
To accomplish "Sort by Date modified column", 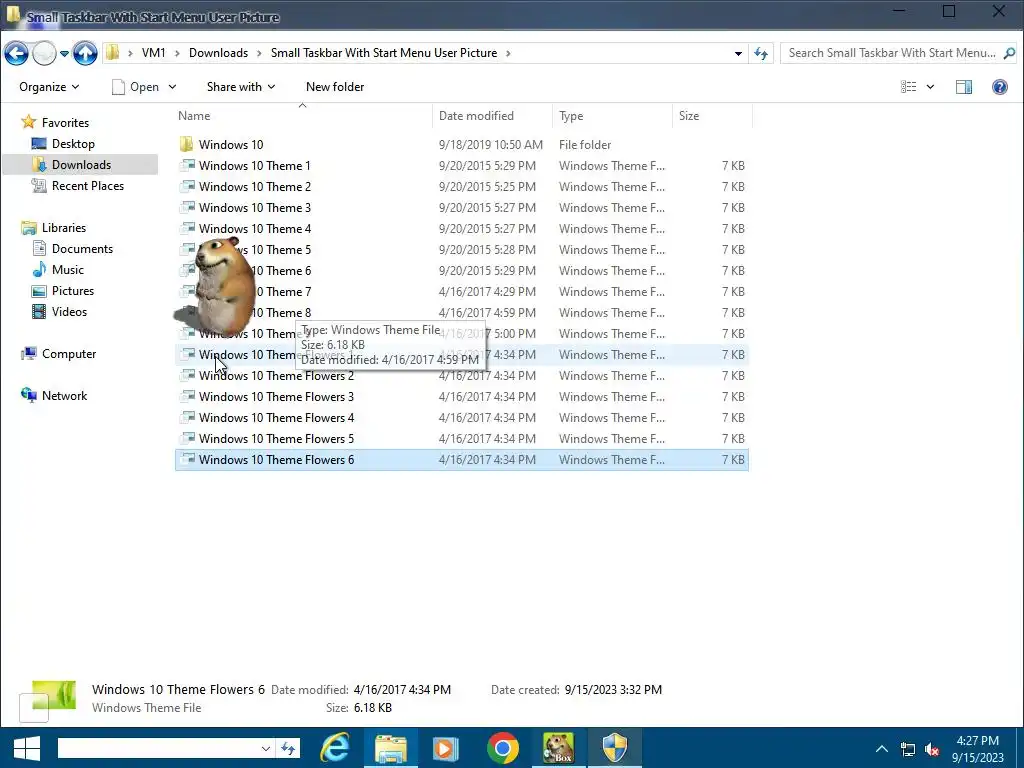I will coord(476,116).
